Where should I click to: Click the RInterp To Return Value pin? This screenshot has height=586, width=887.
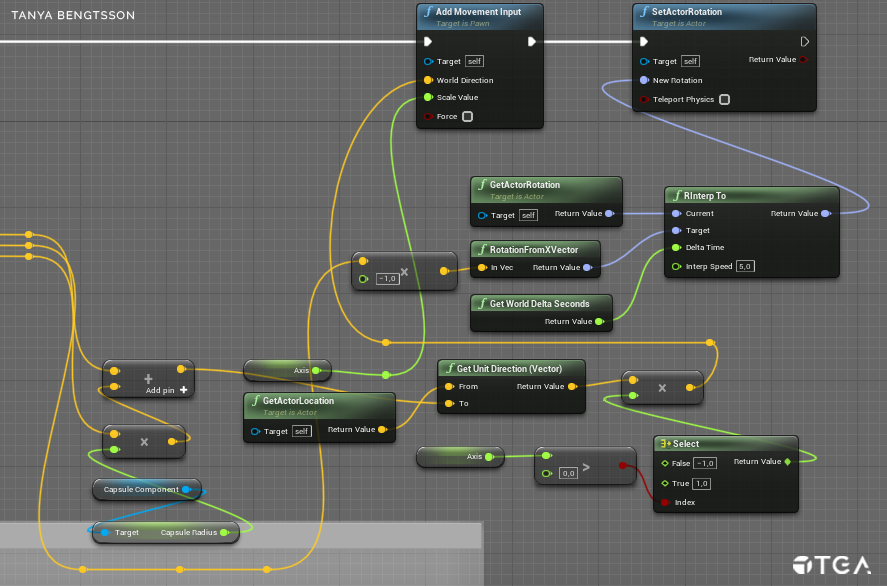click(x=825, y=213)
